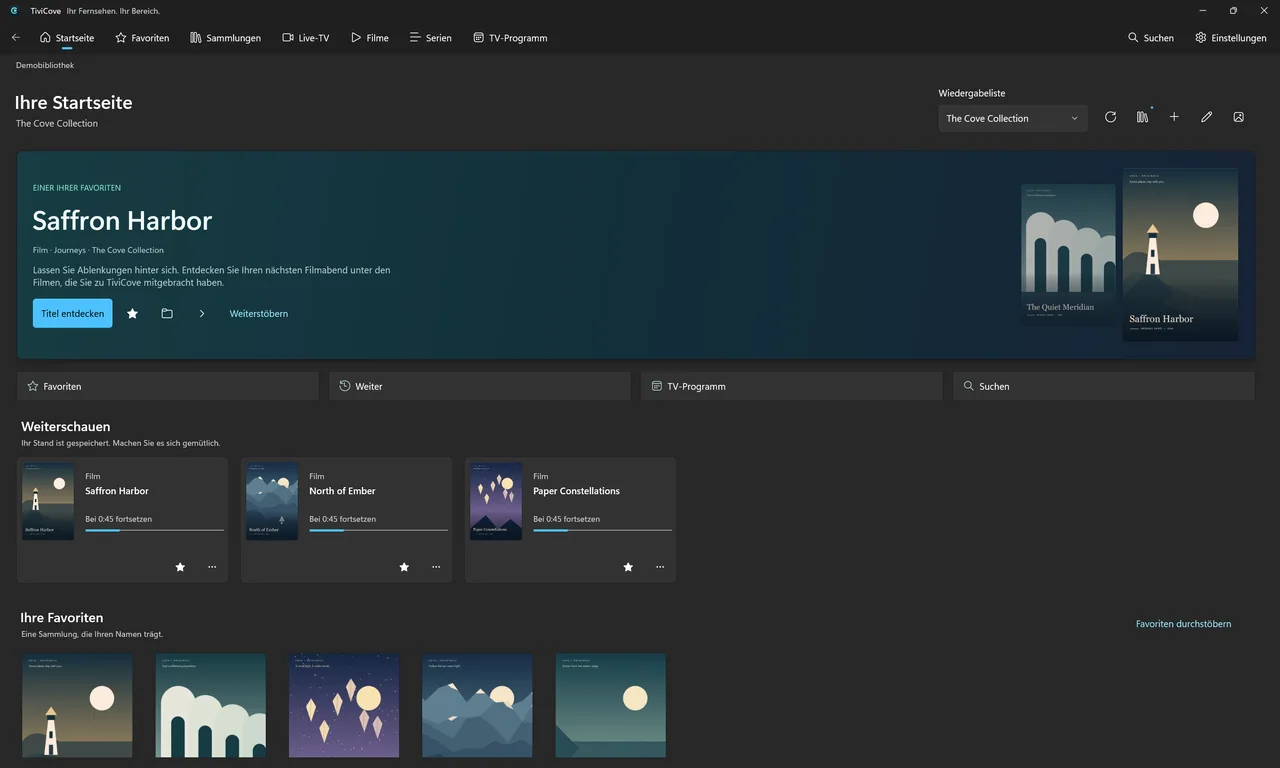Open the more options menu on the Saffron Harbor card
Image resolution: width=1280 pixels, height=768 pixels.
pyautogui.click(x=212, y=567)
